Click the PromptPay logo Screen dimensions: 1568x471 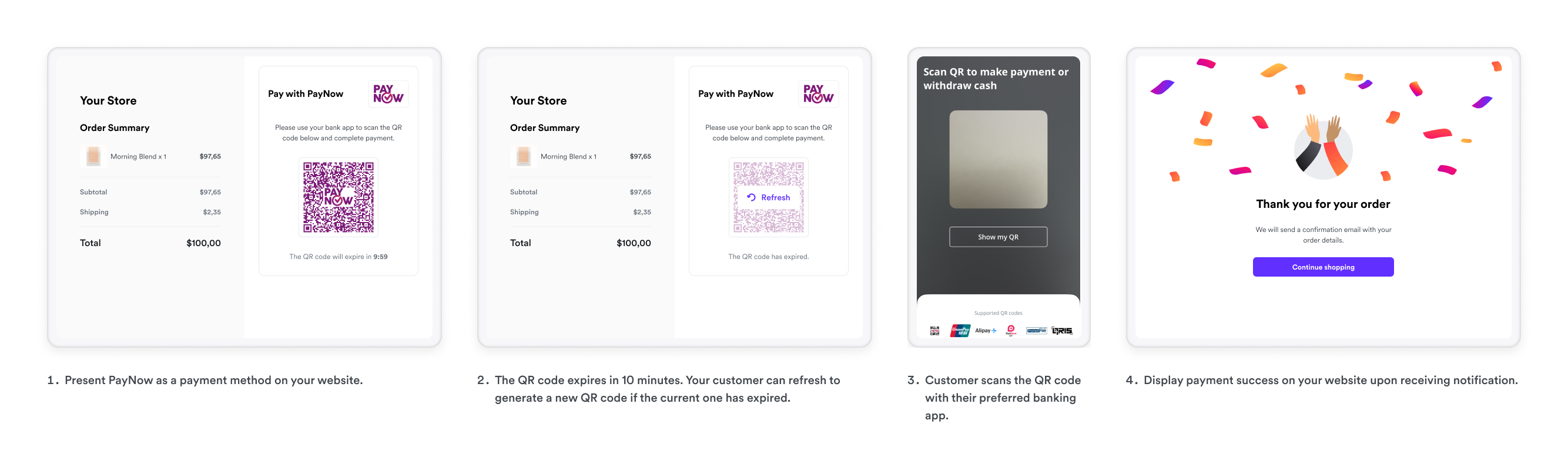(1036, 331)
